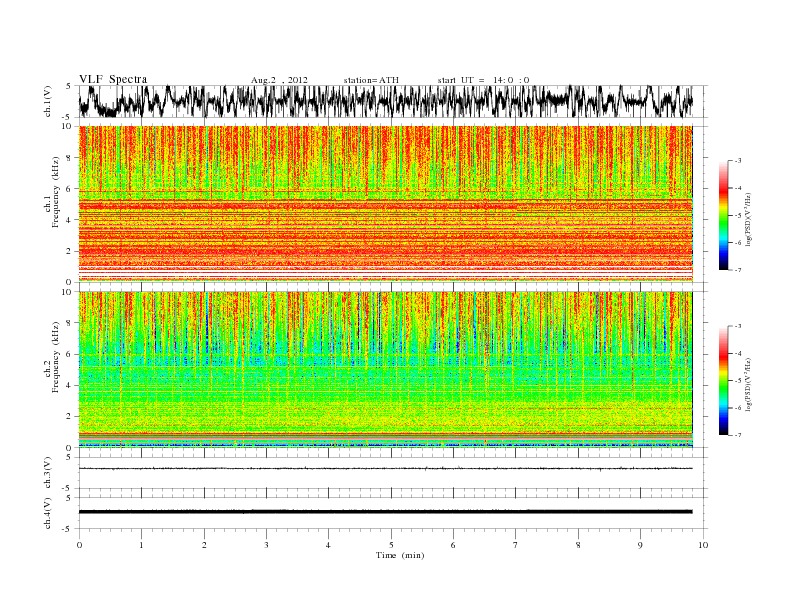Click the "ch.1(V)" waveform axis label
The height and width of the screenshot is (612, 792).
tap(48, 101)
